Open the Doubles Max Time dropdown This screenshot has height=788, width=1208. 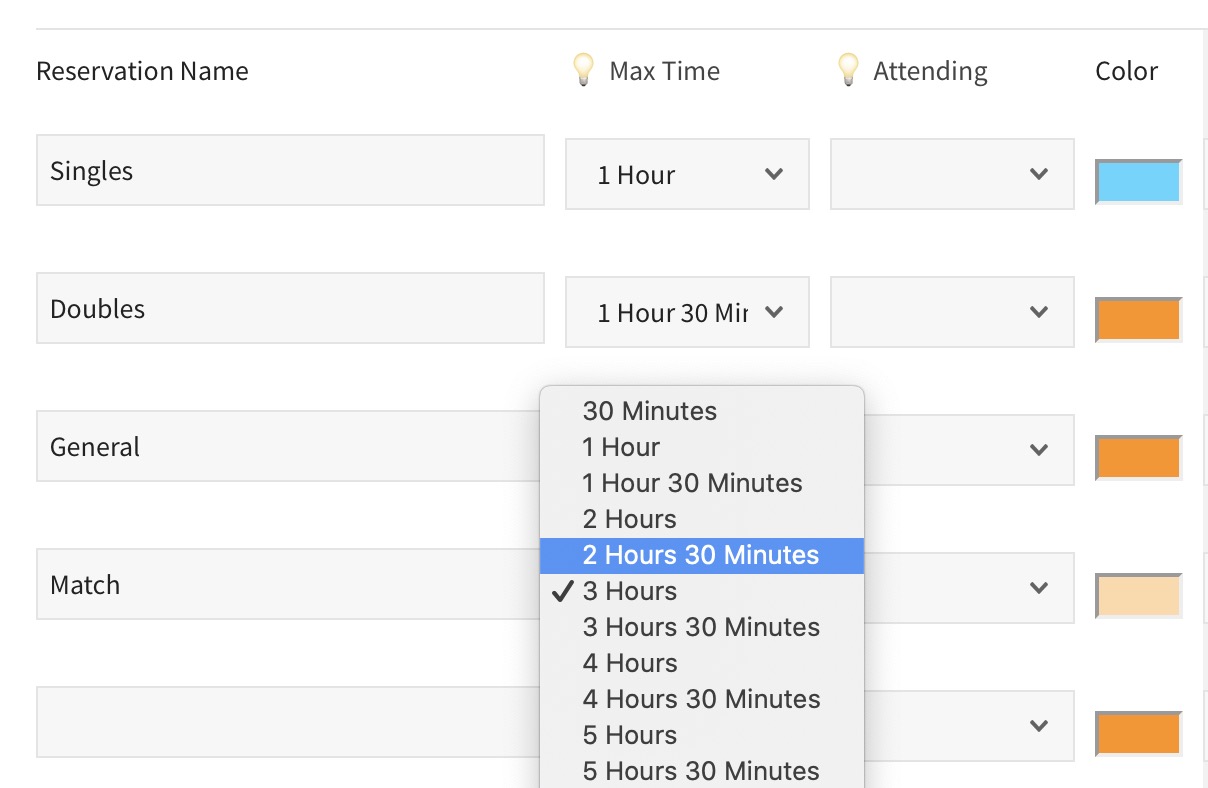[687, 312]
